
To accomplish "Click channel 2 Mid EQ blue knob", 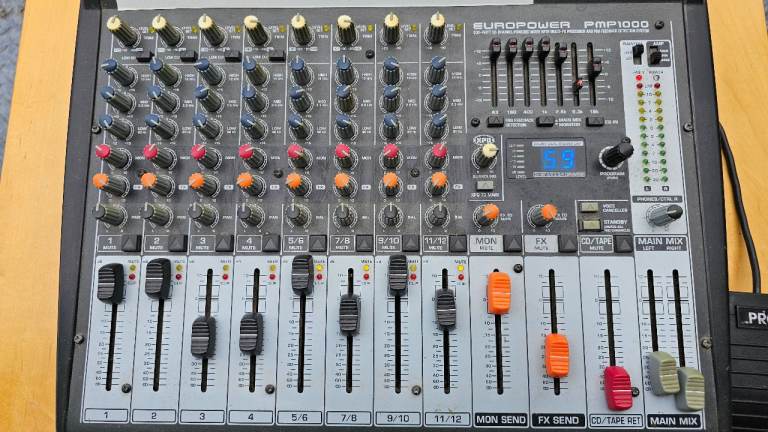I will [164, 98].
